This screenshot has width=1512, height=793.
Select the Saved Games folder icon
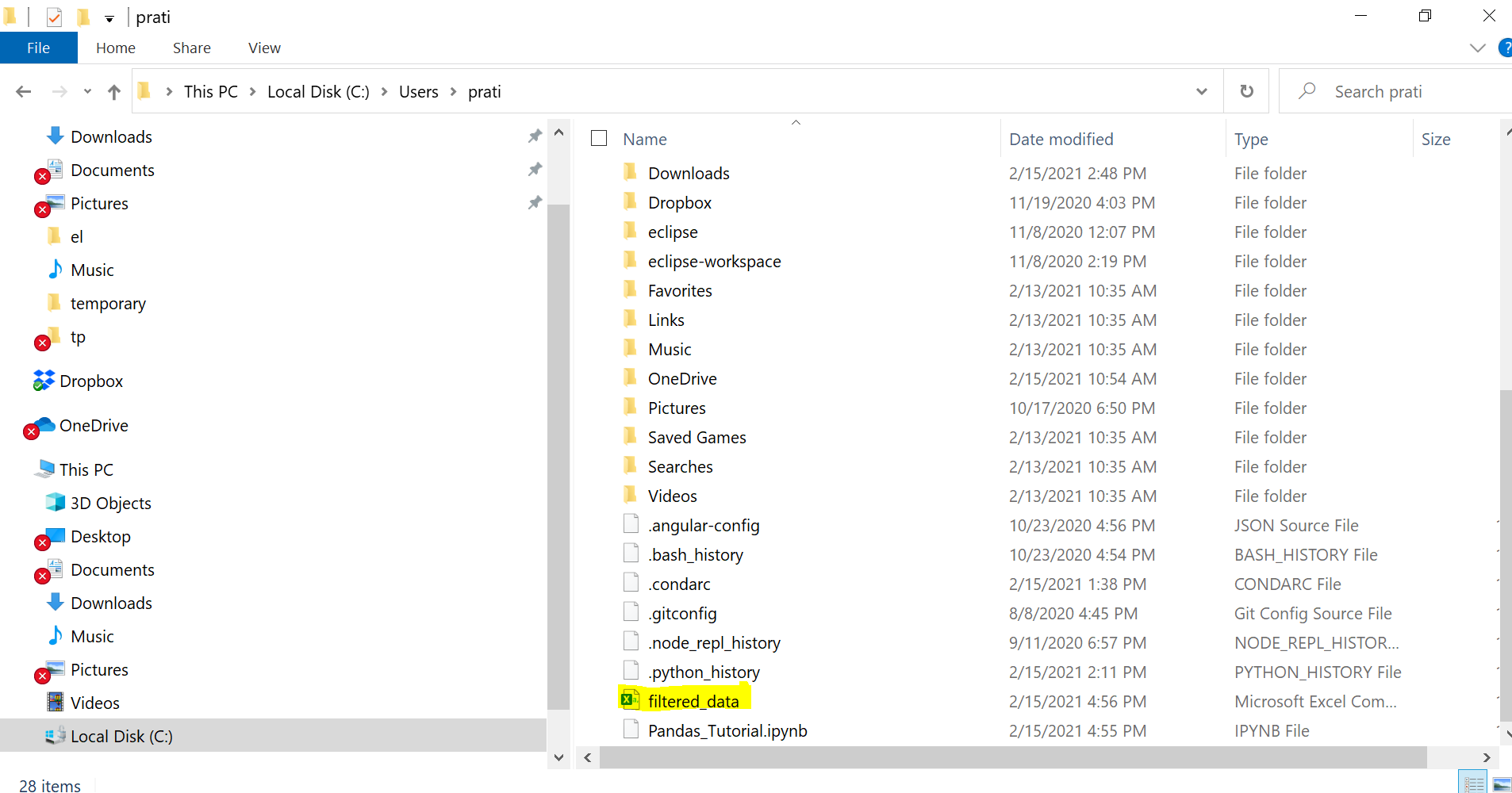tap(631, 436)
